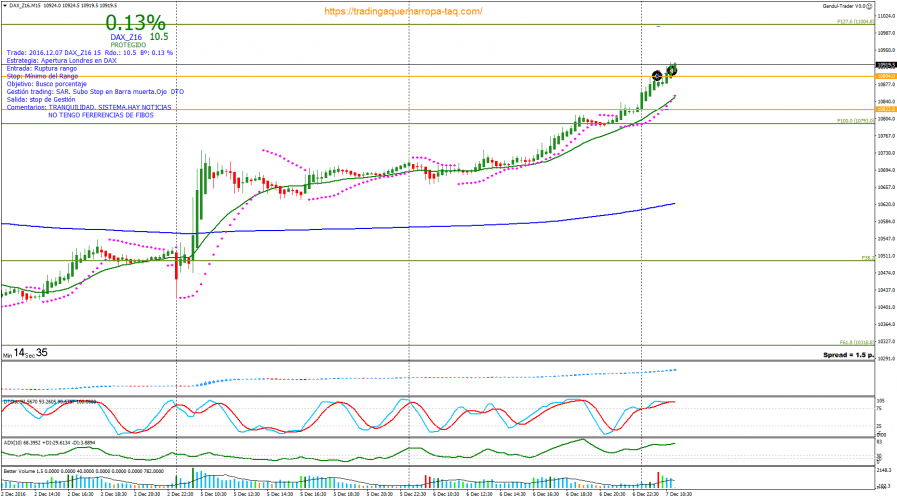Select the lower orange price label on axis
The height and width of the screenshot is (500, 897).
885,109
